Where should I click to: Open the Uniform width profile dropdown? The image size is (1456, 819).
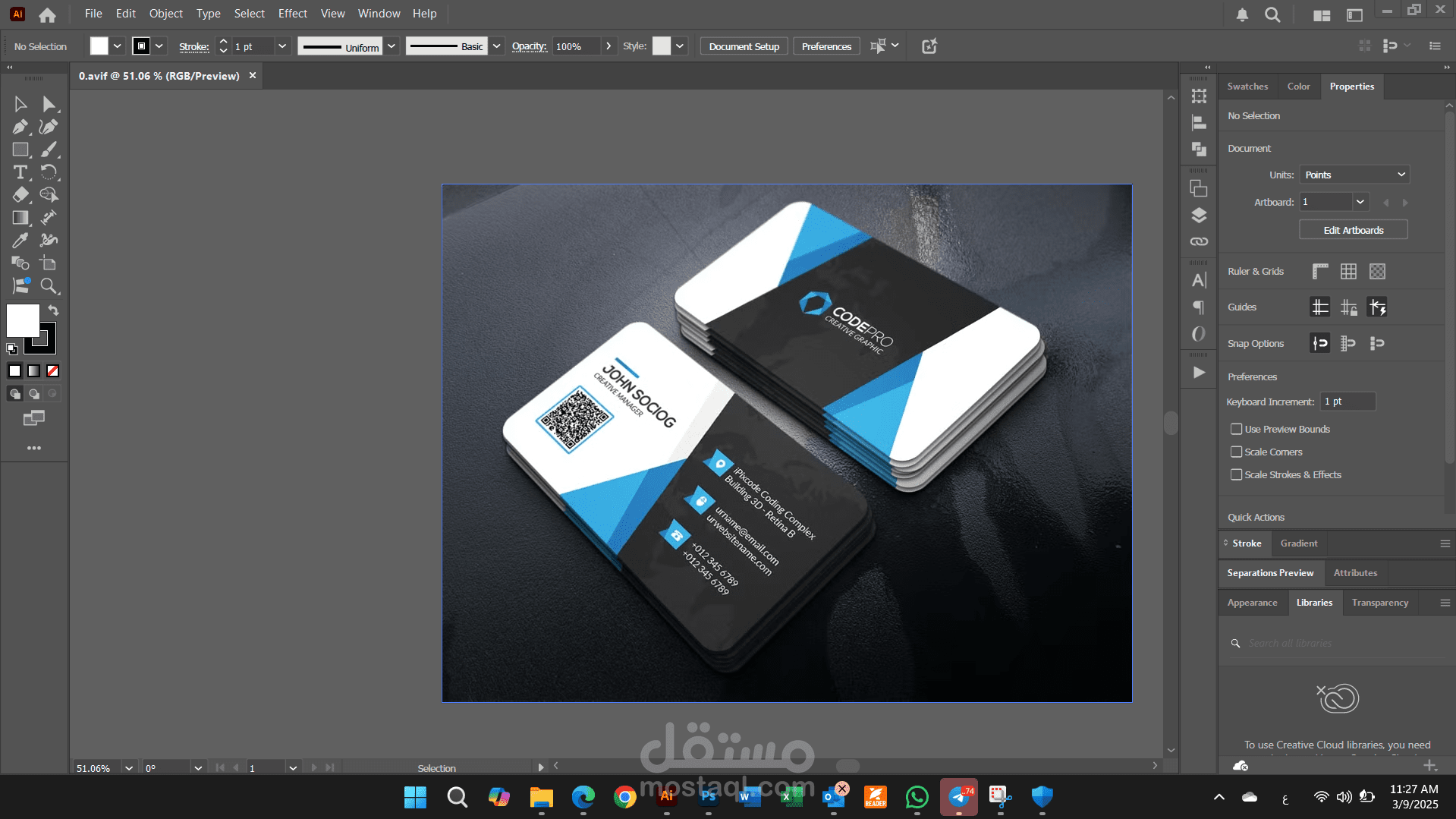click(392, 46)
